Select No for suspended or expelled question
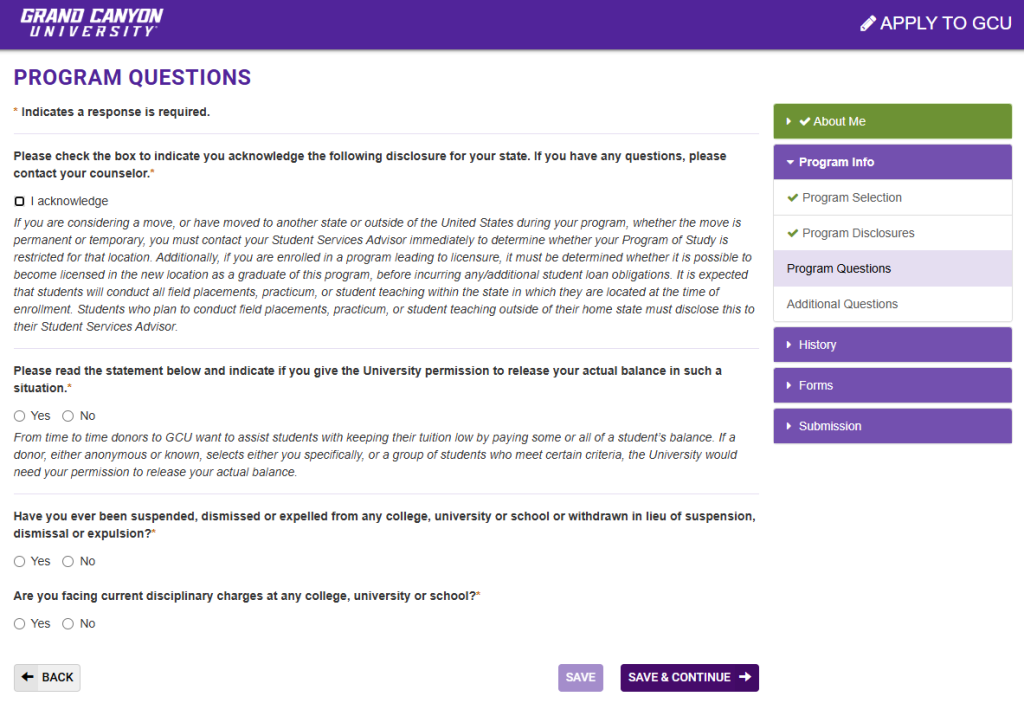The height and width of the screenshot is (703, 1024). click(x=68, y=562)
